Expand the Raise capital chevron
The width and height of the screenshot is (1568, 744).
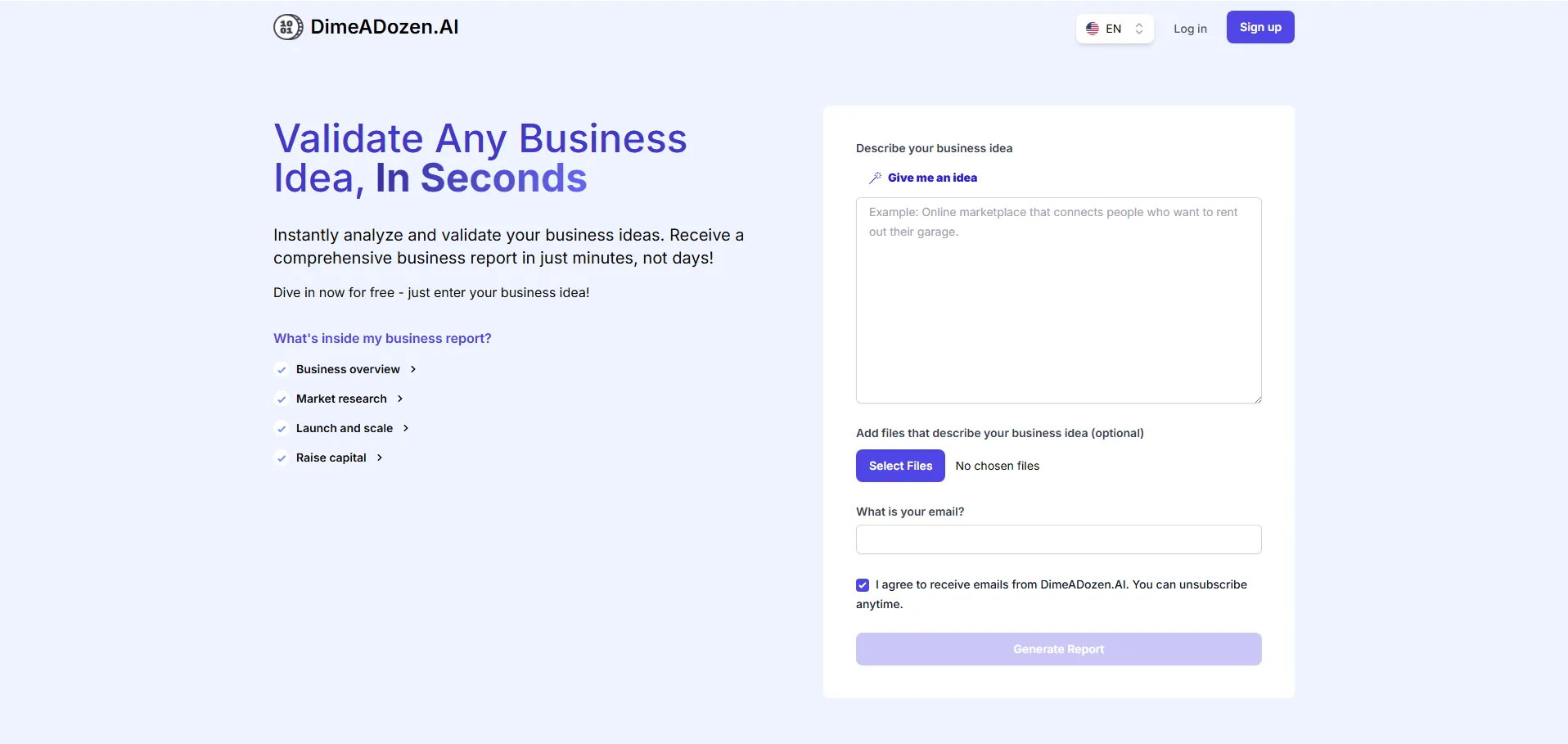click(x=380, y=458)
